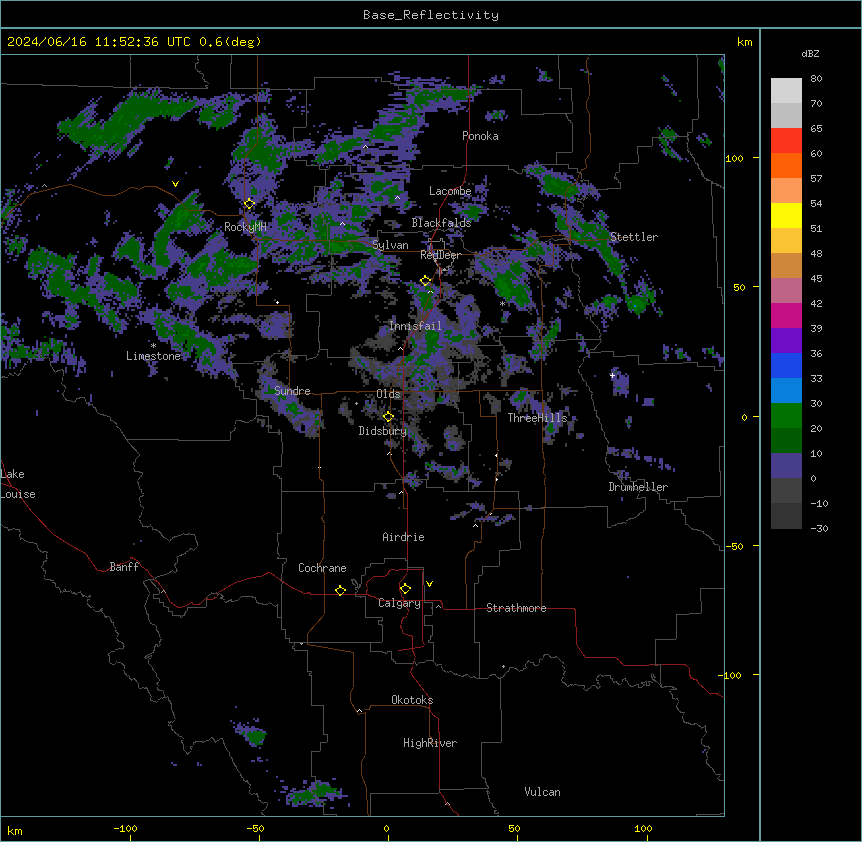Select the 57 dBZ orange color swatch
This screenshot has height=842, width=862.
click(786, 165)
